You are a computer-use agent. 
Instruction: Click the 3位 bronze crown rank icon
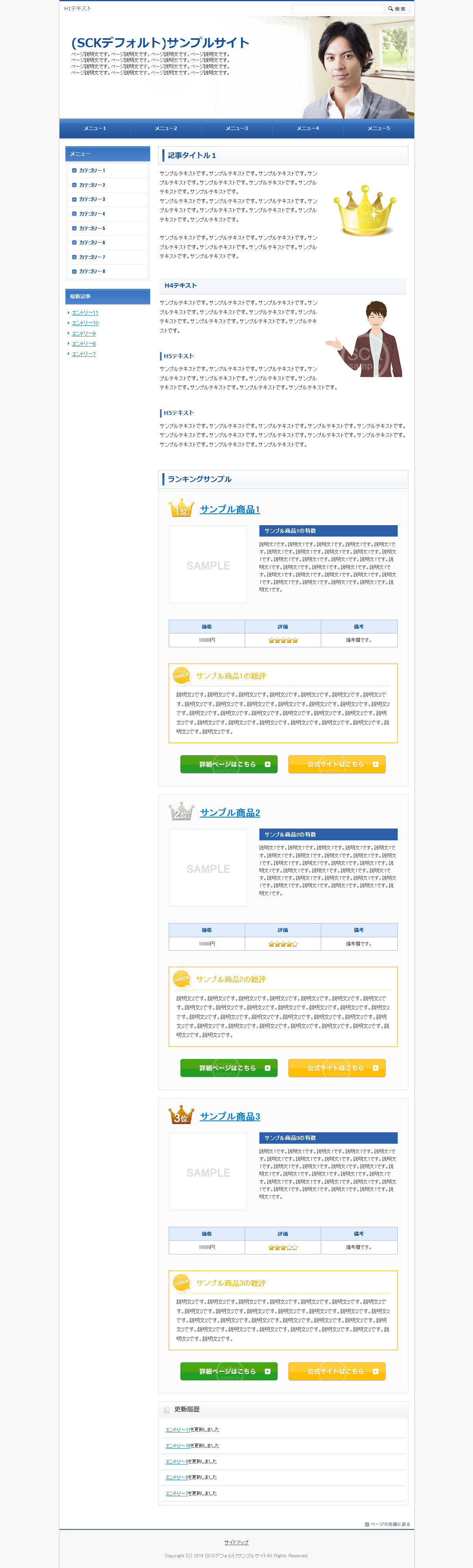181,1115
